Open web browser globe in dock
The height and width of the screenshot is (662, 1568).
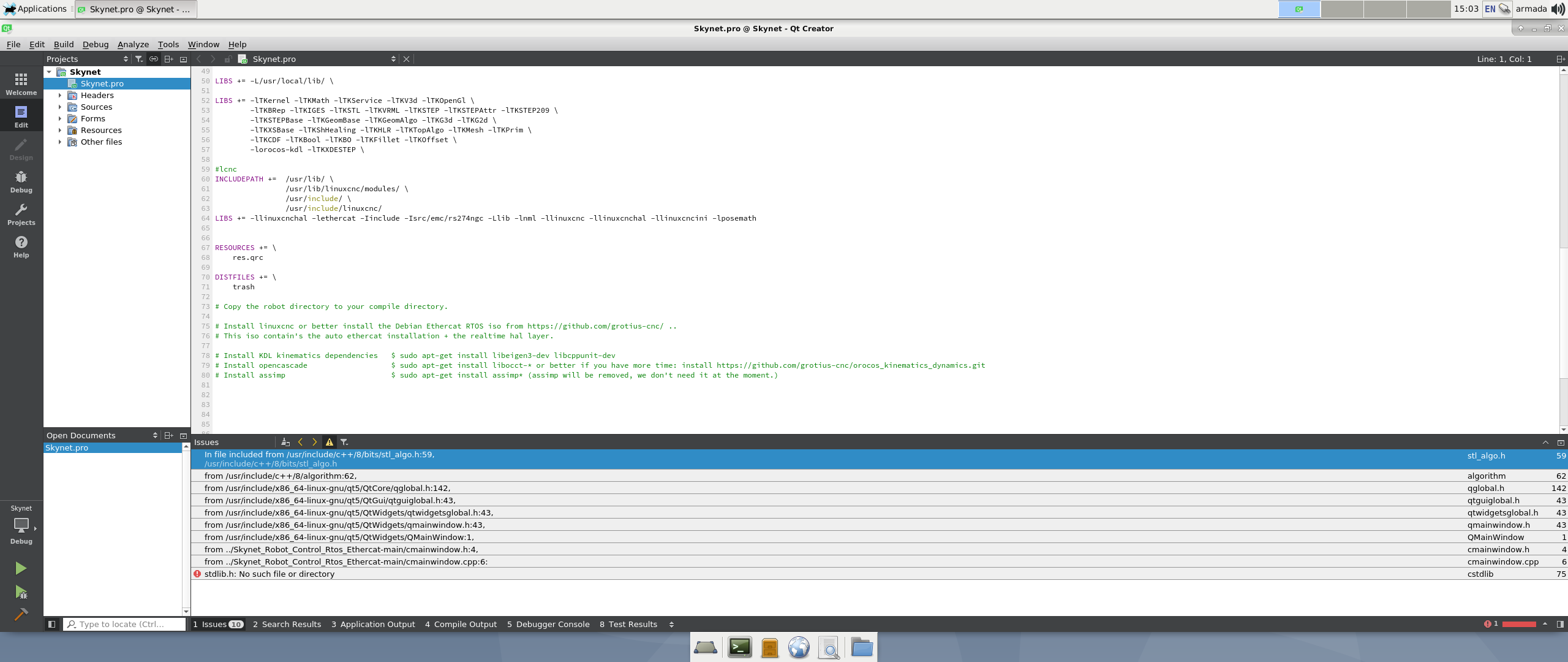(x=799, y=647)
